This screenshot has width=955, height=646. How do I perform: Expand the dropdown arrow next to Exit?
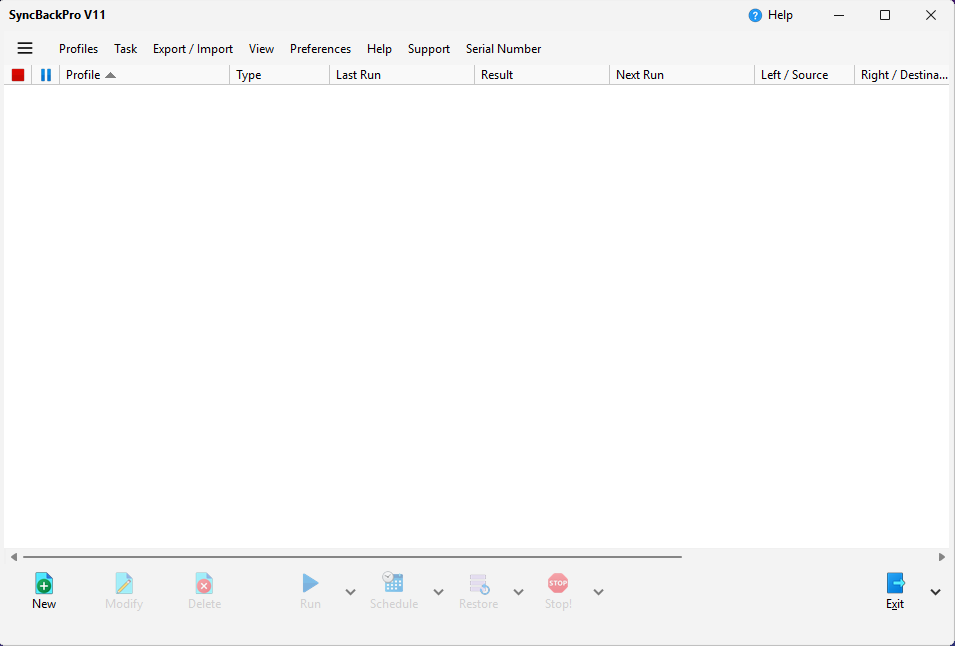coord(936,592)
